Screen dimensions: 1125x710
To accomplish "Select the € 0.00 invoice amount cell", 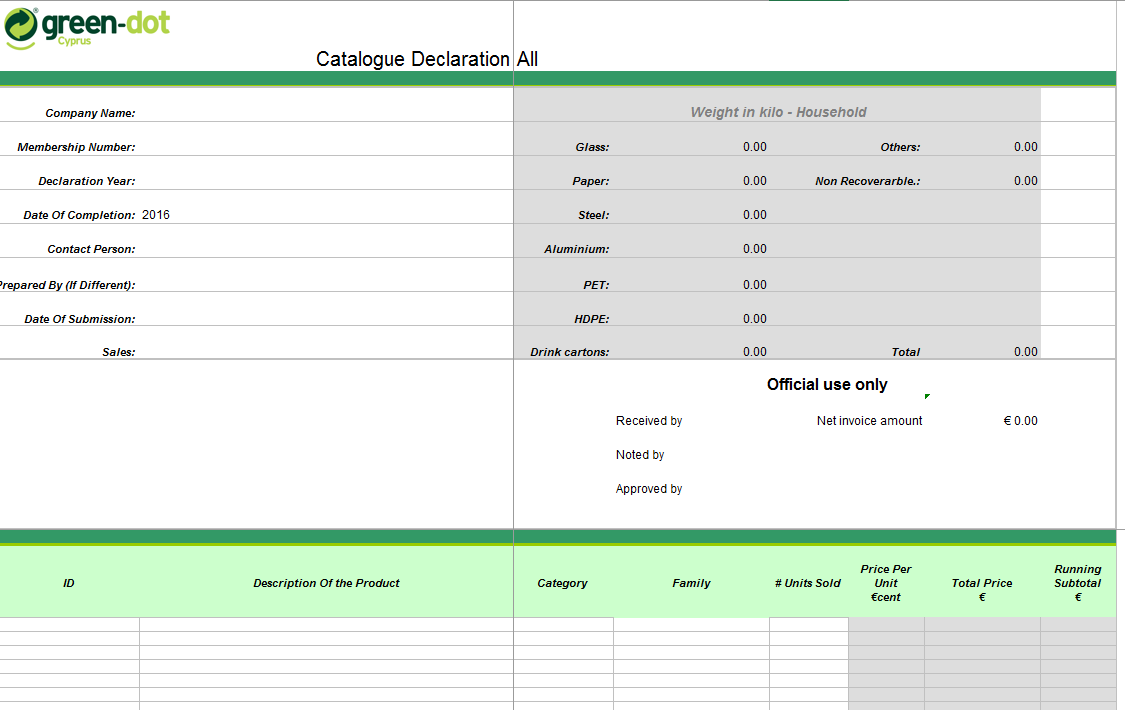I will coord(1020,421).
